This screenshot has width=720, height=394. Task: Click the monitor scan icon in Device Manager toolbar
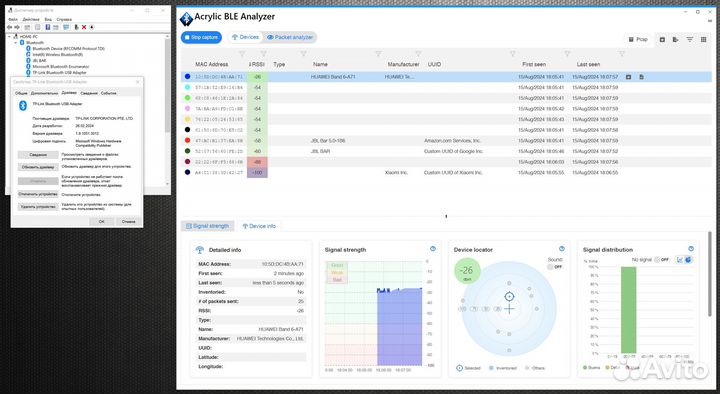pyautogui.click(x=67, y=28)
